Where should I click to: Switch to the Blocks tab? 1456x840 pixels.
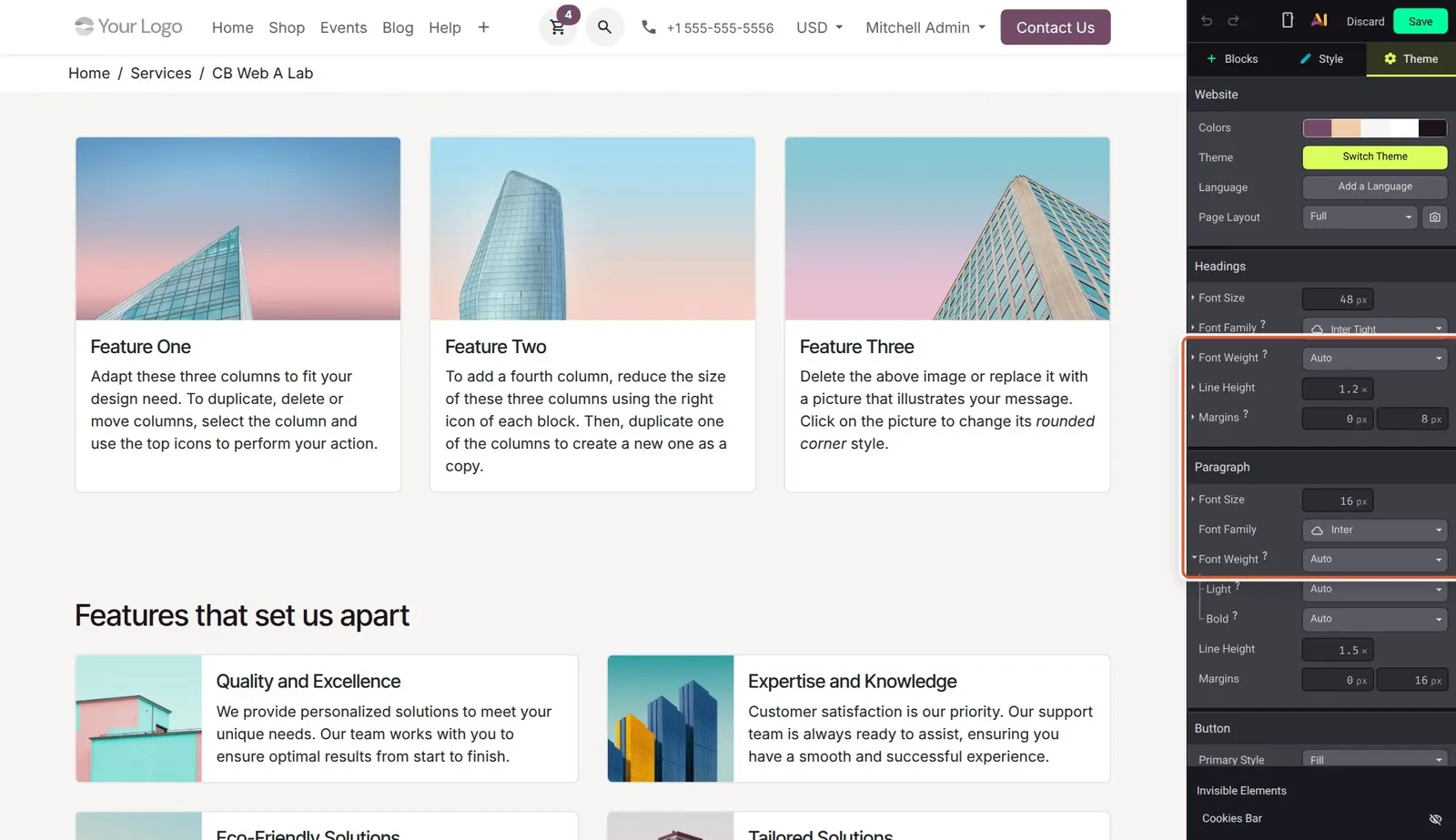[x=1232, y=59]
